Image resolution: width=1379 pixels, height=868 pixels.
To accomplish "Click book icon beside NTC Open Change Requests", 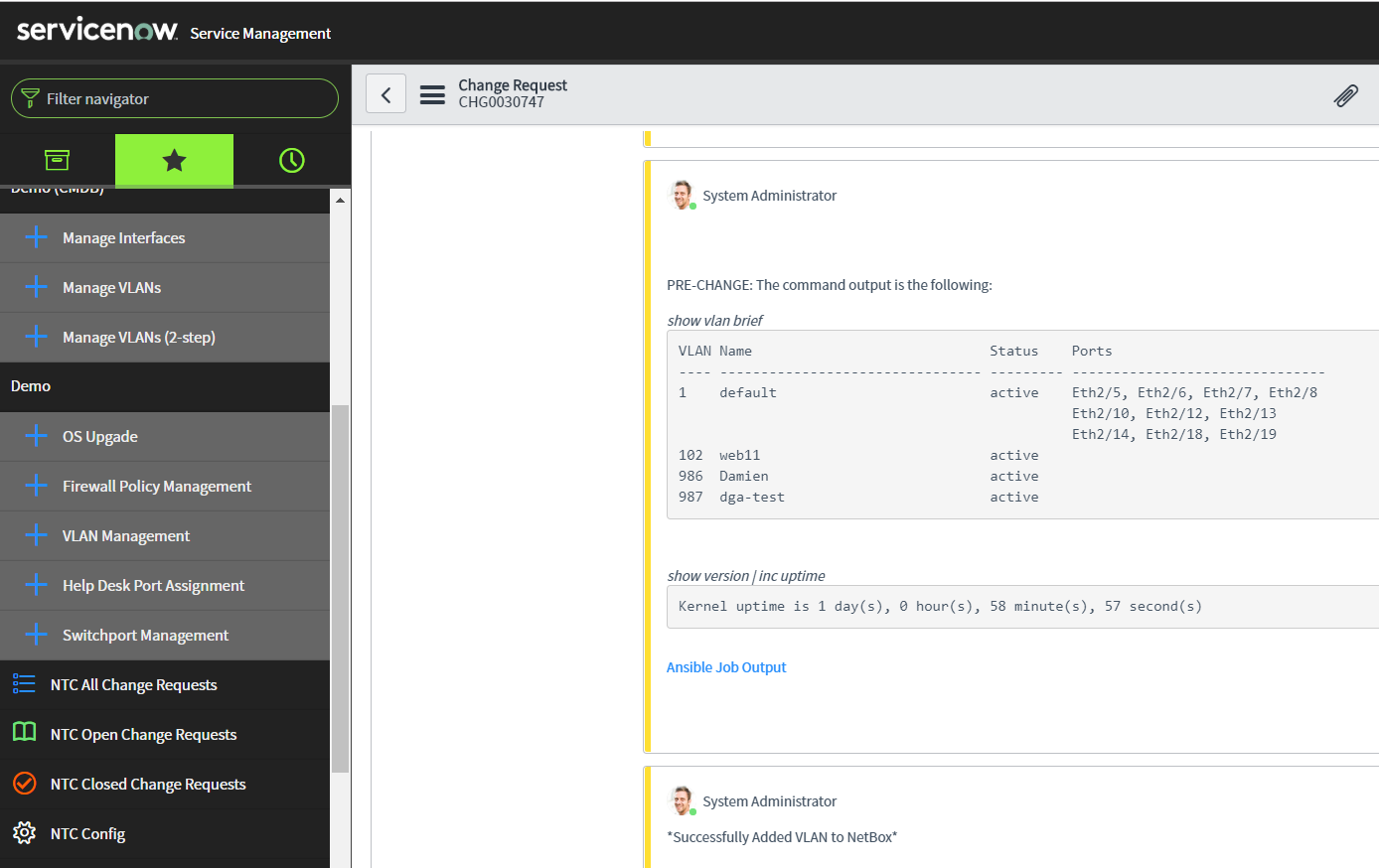I will 24,733.
